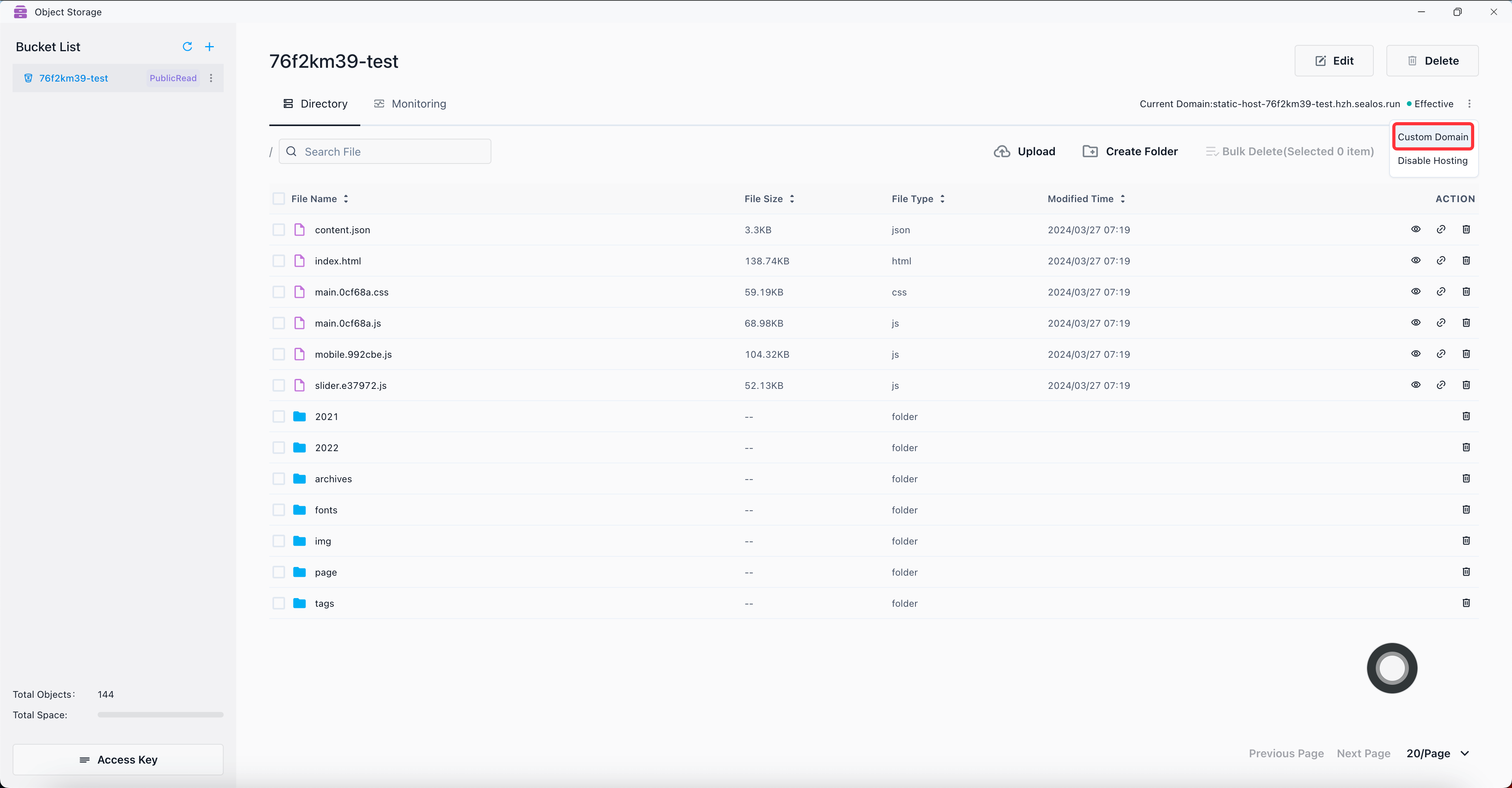1512x788 pixels.
Task: Choose Disable Hosting from the menu
Action: point(1432,160)
